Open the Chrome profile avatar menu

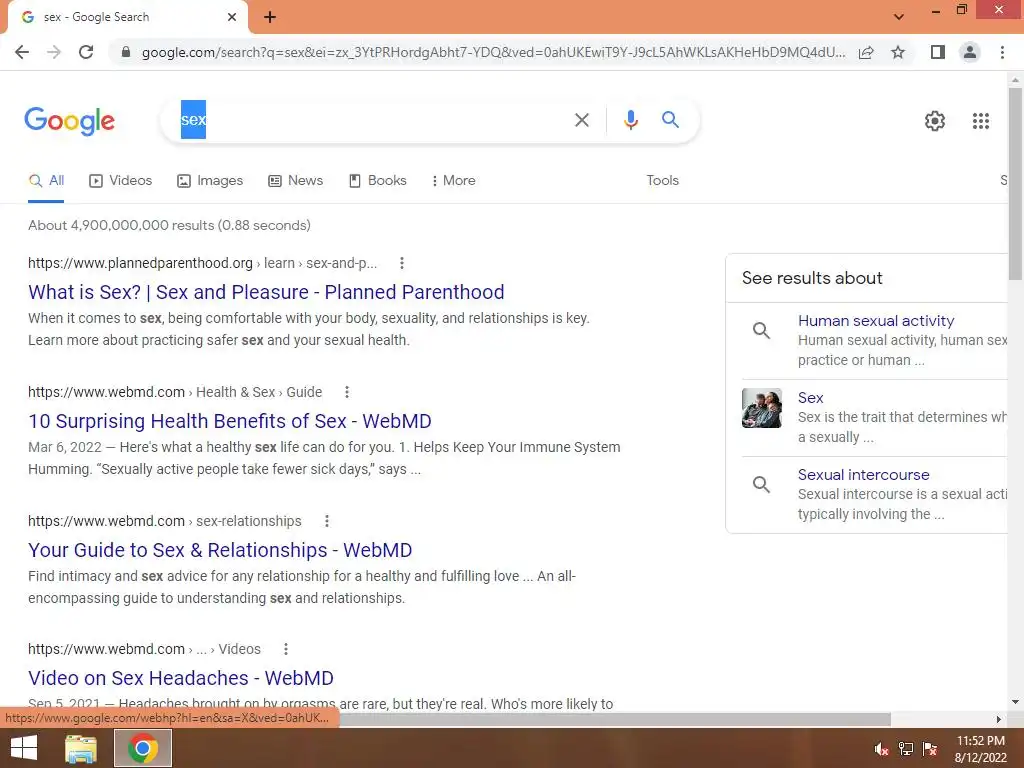(x=970, y=52)
